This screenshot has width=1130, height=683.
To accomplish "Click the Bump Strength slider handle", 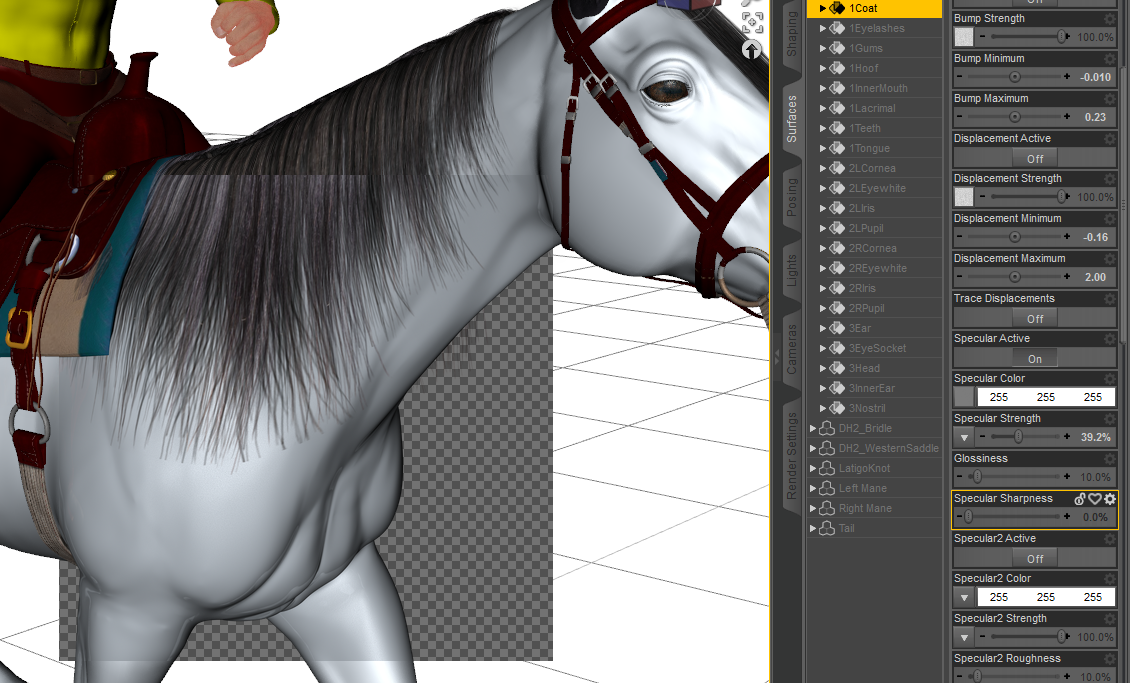I will (1062, 37).
